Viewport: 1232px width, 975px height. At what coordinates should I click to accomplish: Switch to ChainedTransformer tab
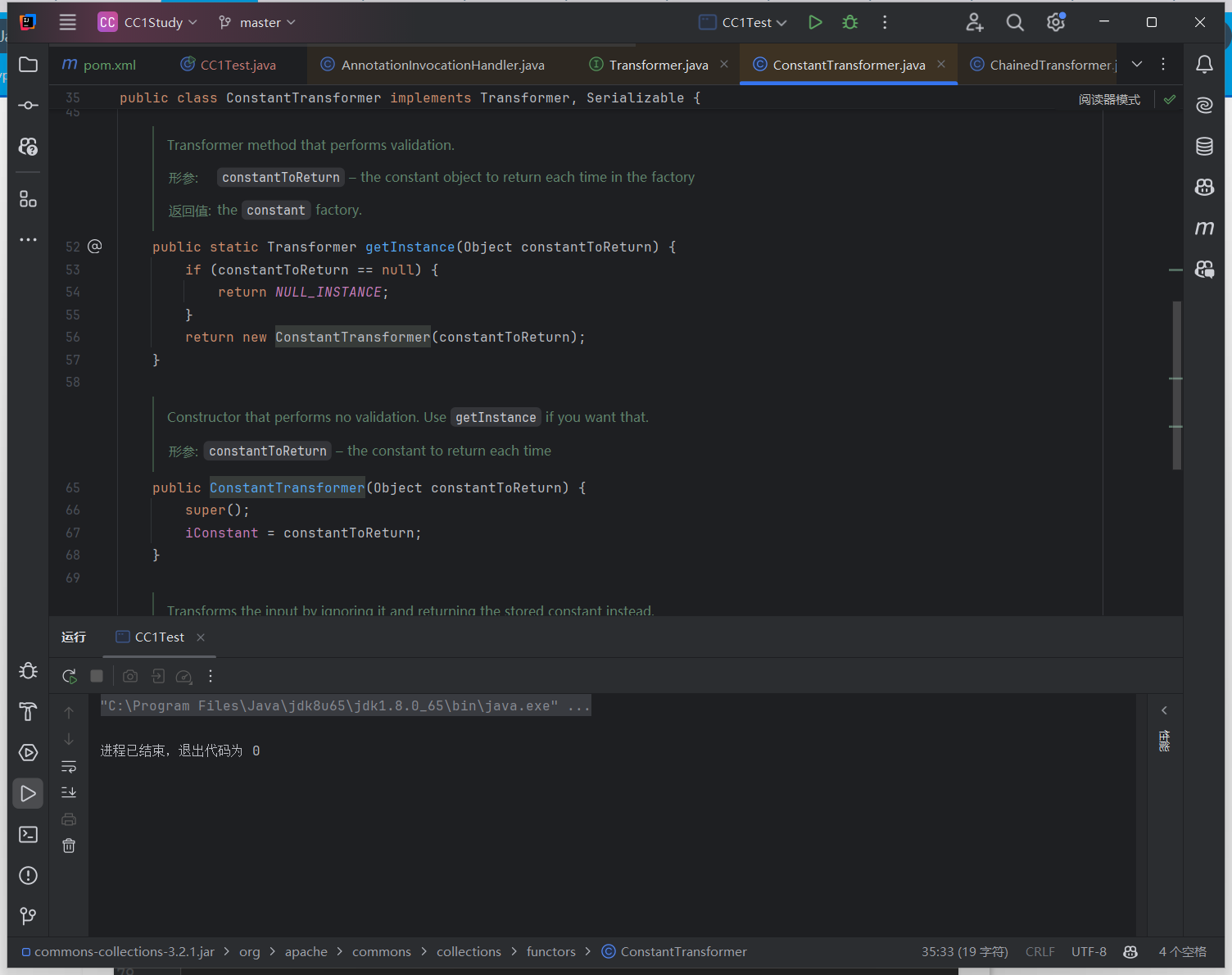(x=1043, y=65)
